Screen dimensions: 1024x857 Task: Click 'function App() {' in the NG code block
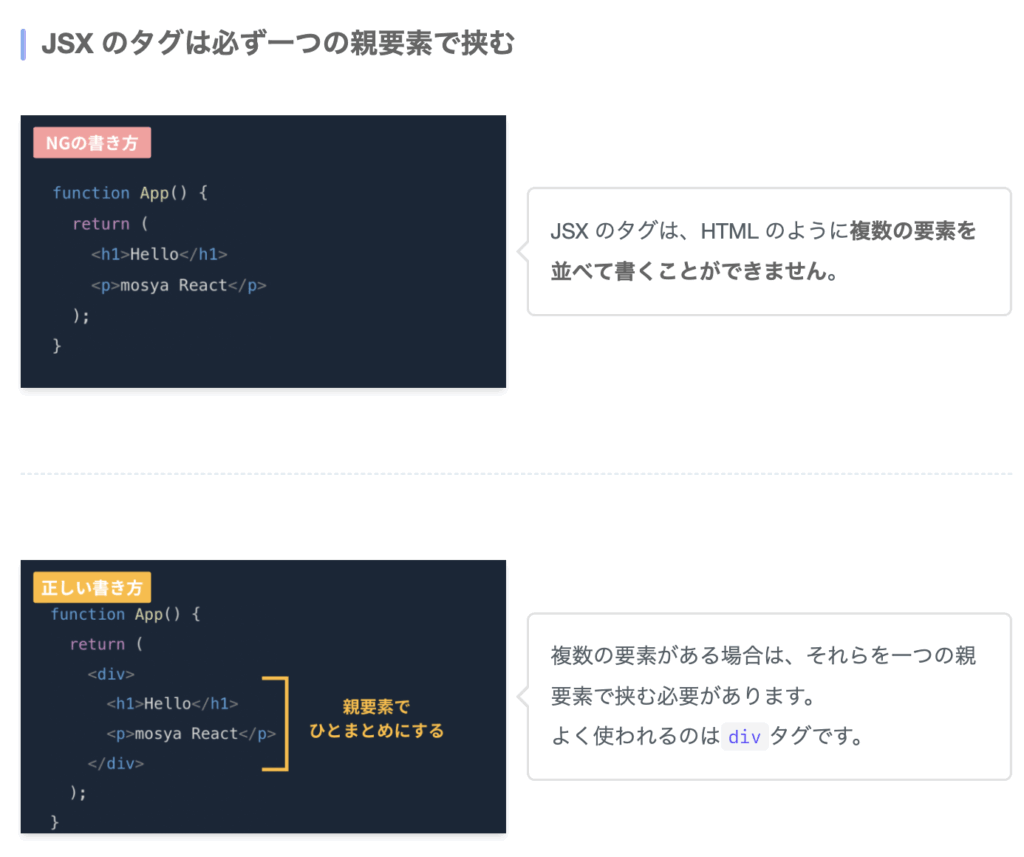tap(130, 193)
